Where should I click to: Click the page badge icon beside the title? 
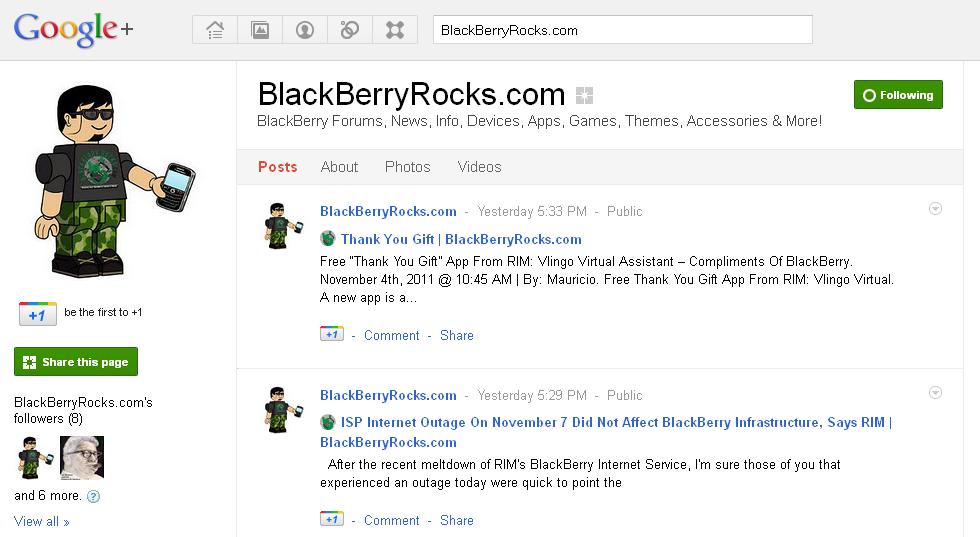(x=584, y=95)
